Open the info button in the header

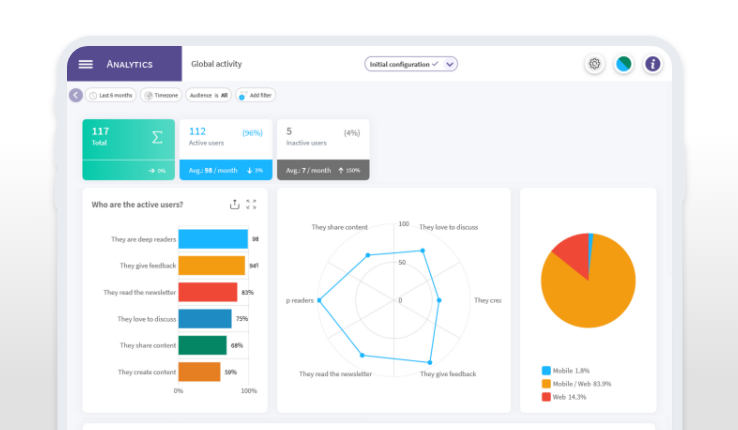point(652,64)
